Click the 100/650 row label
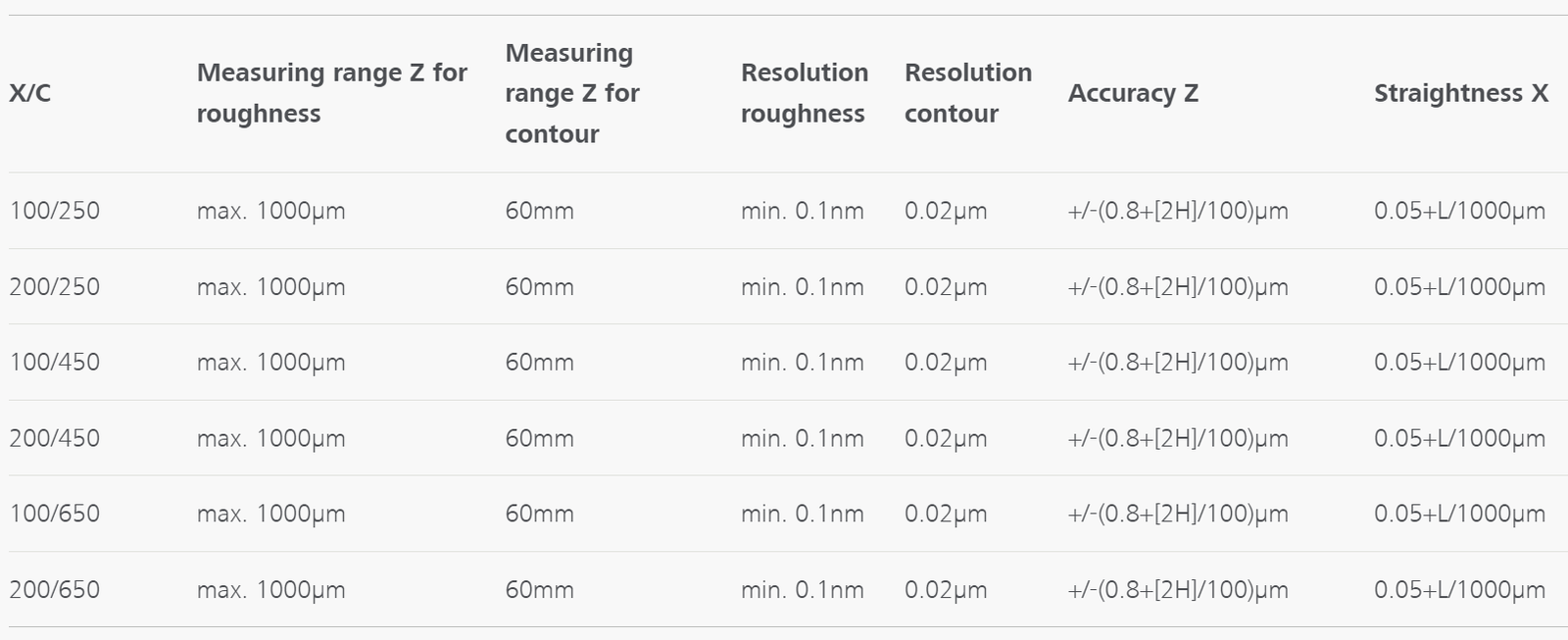Screen dimensions: 1568x640 [x=55, y=514]
